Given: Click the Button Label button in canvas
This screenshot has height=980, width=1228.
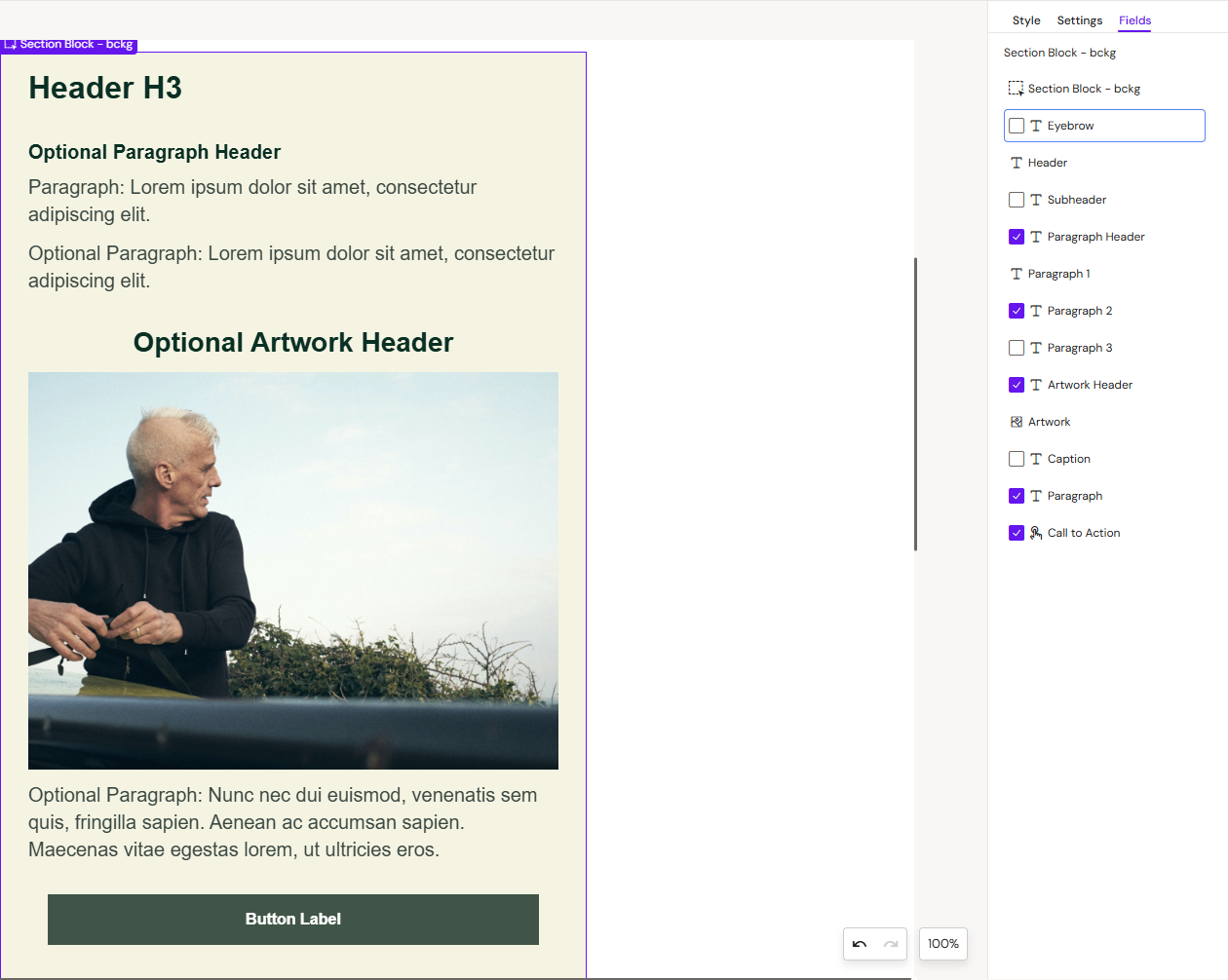Looking at the screenshot, I should point(293,920).
